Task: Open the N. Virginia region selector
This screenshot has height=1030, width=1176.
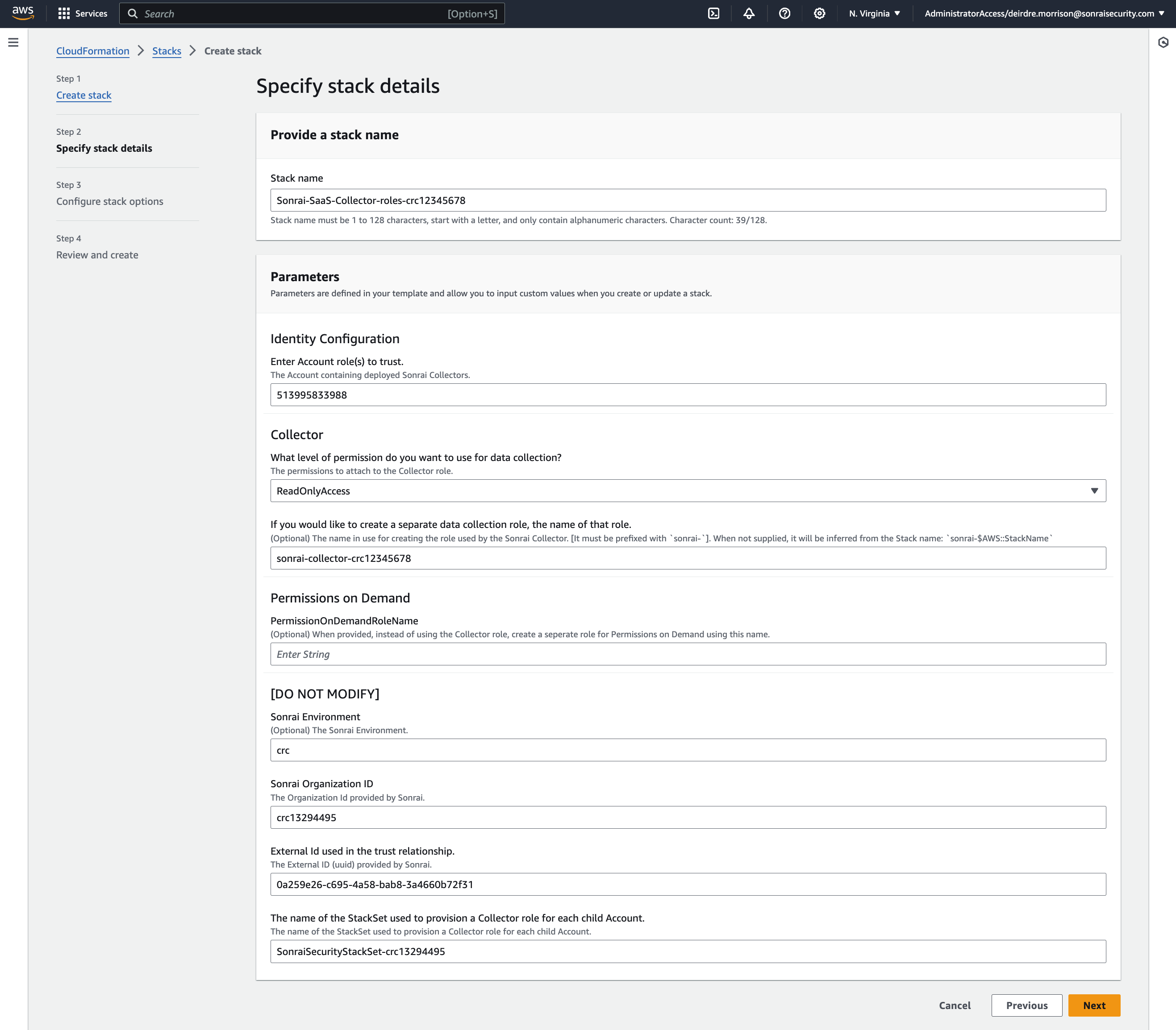Action: (874, 13)
